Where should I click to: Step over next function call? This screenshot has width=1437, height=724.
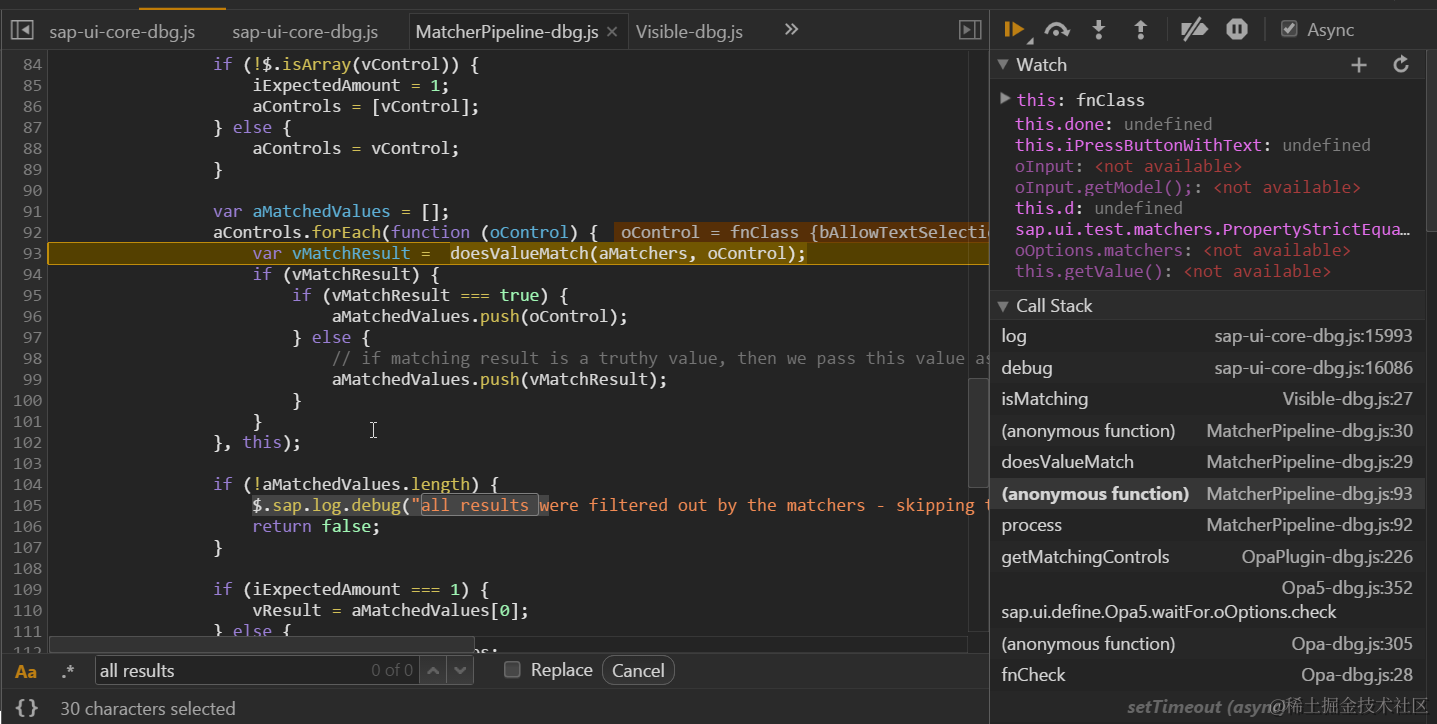(1057, 30)
